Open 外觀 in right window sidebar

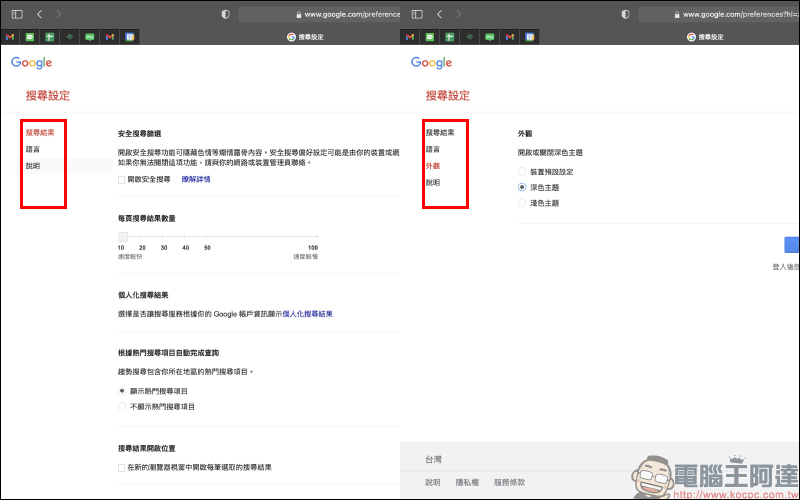433,166
